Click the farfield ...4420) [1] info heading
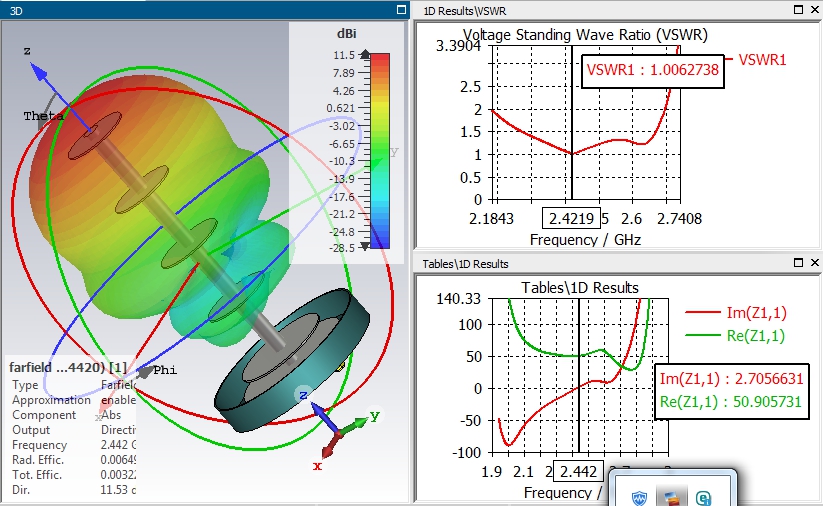This screenshot has height=506, width=823. [x=68, y=367]
